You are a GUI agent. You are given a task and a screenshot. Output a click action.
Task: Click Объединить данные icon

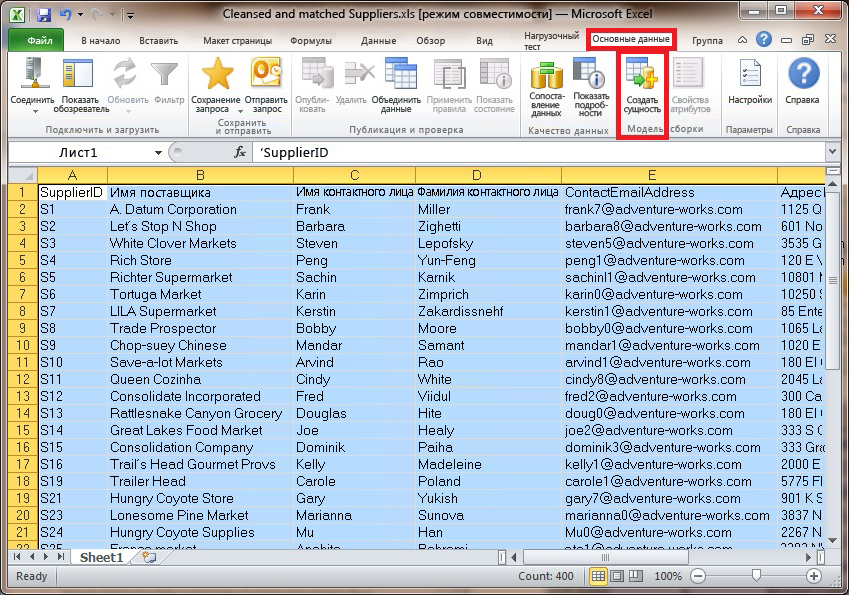point(400,73)
